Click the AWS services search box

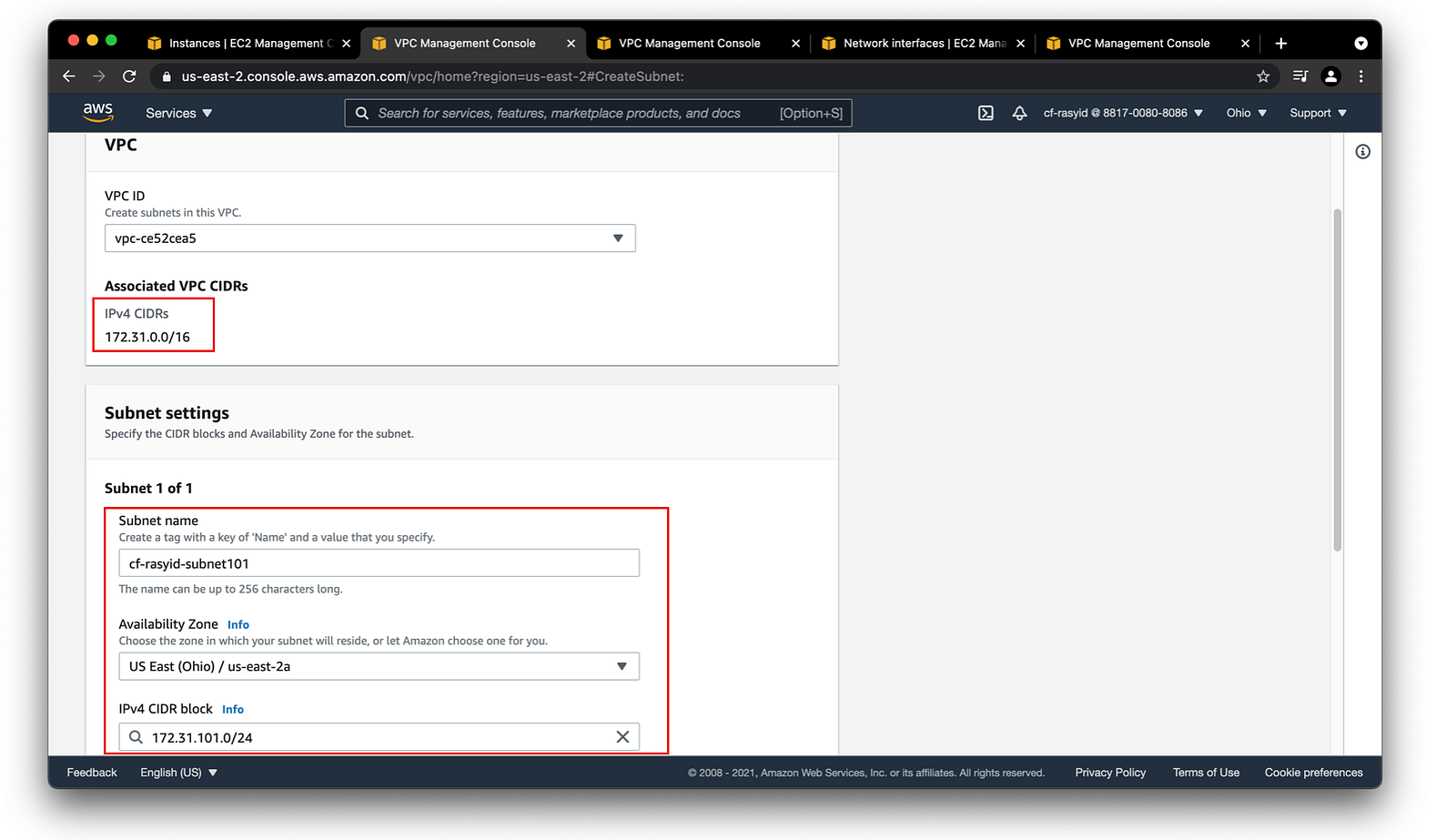pos(598,113)
